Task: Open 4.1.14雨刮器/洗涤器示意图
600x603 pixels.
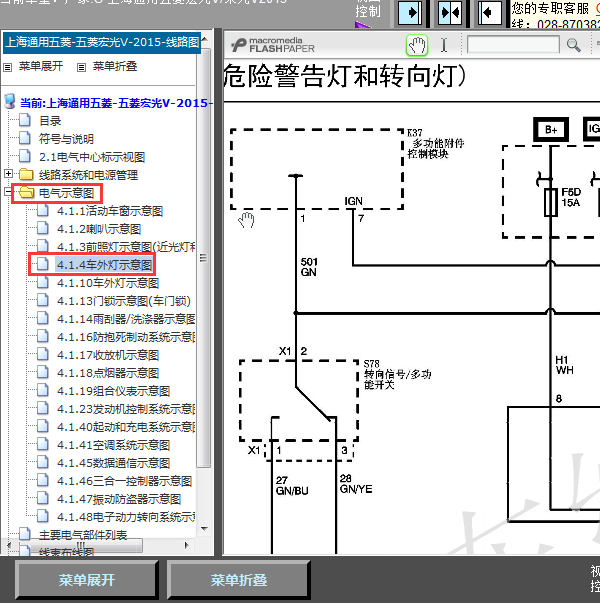Action: [x=126, y=319]
